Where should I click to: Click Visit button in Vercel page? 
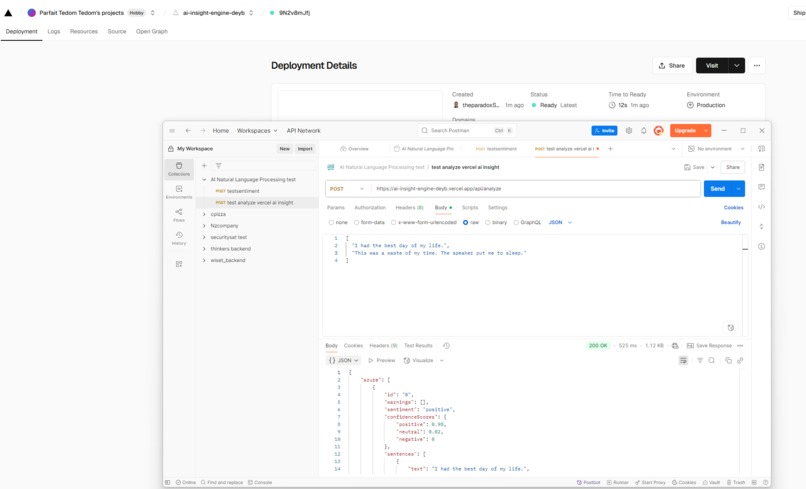(712, 65)
